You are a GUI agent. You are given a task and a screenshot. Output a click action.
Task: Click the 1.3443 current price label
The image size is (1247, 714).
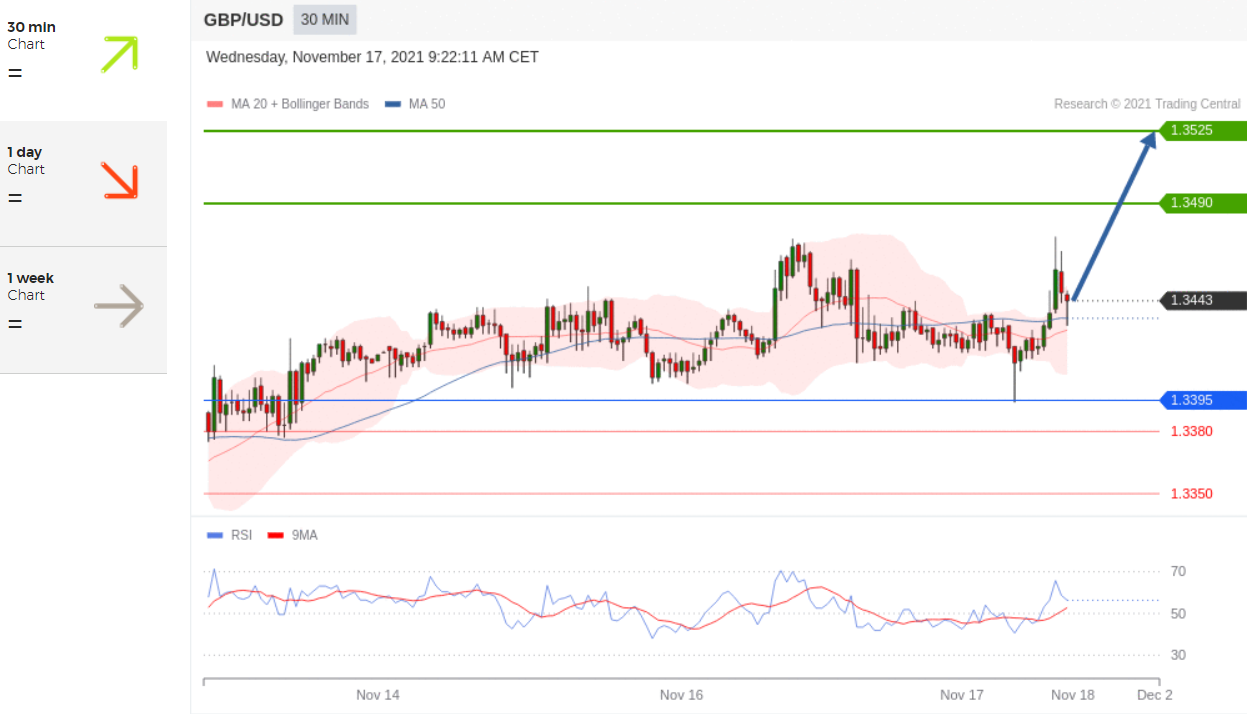[x=1204, y=300]
